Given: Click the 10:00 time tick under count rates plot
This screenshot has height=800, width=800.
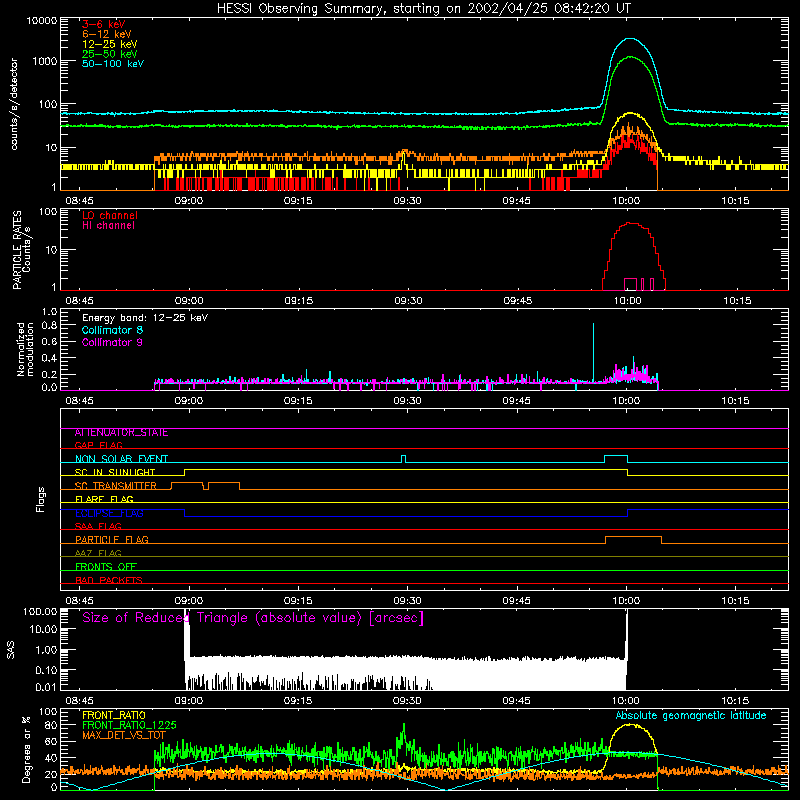Looking at the screenshot, I should click(626, 201).
